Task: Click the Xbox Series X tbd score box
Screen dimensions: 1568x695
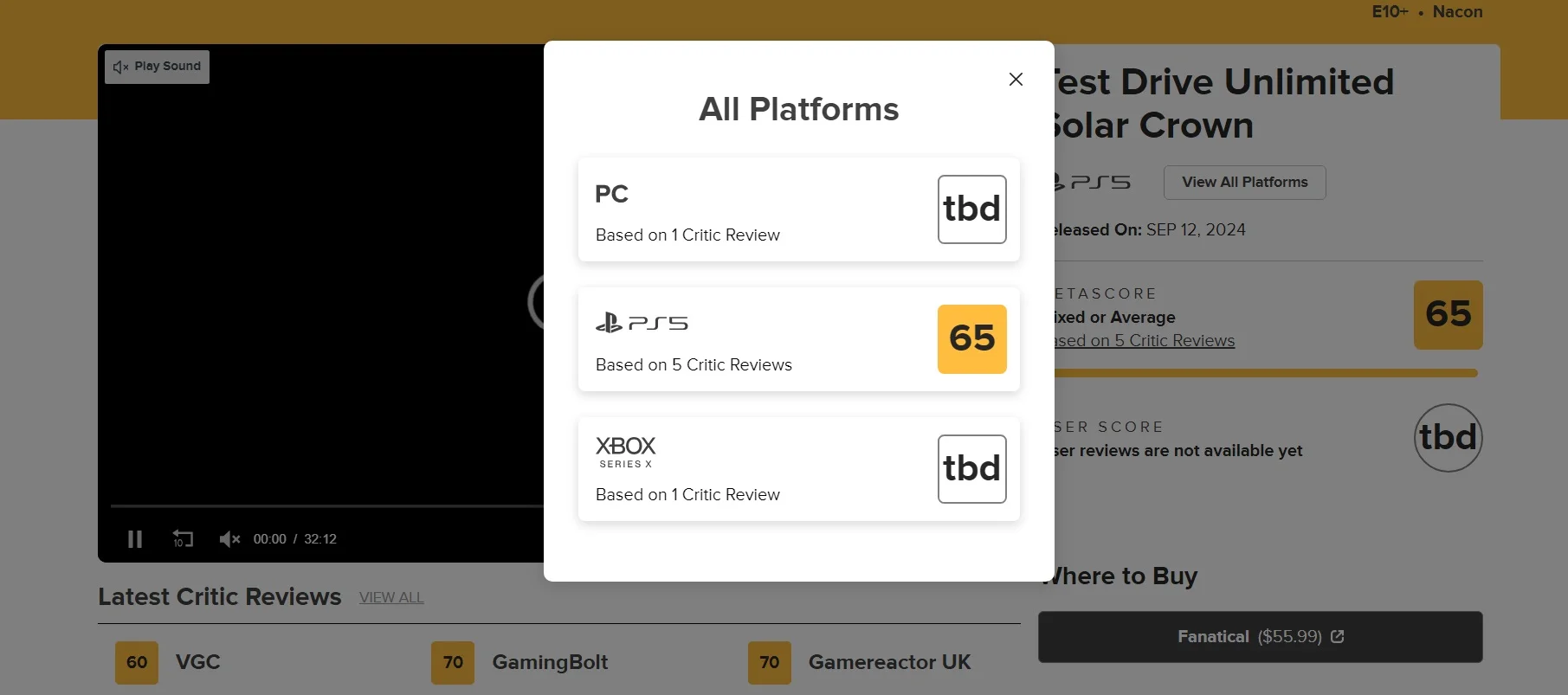Action: click(971, 469)
